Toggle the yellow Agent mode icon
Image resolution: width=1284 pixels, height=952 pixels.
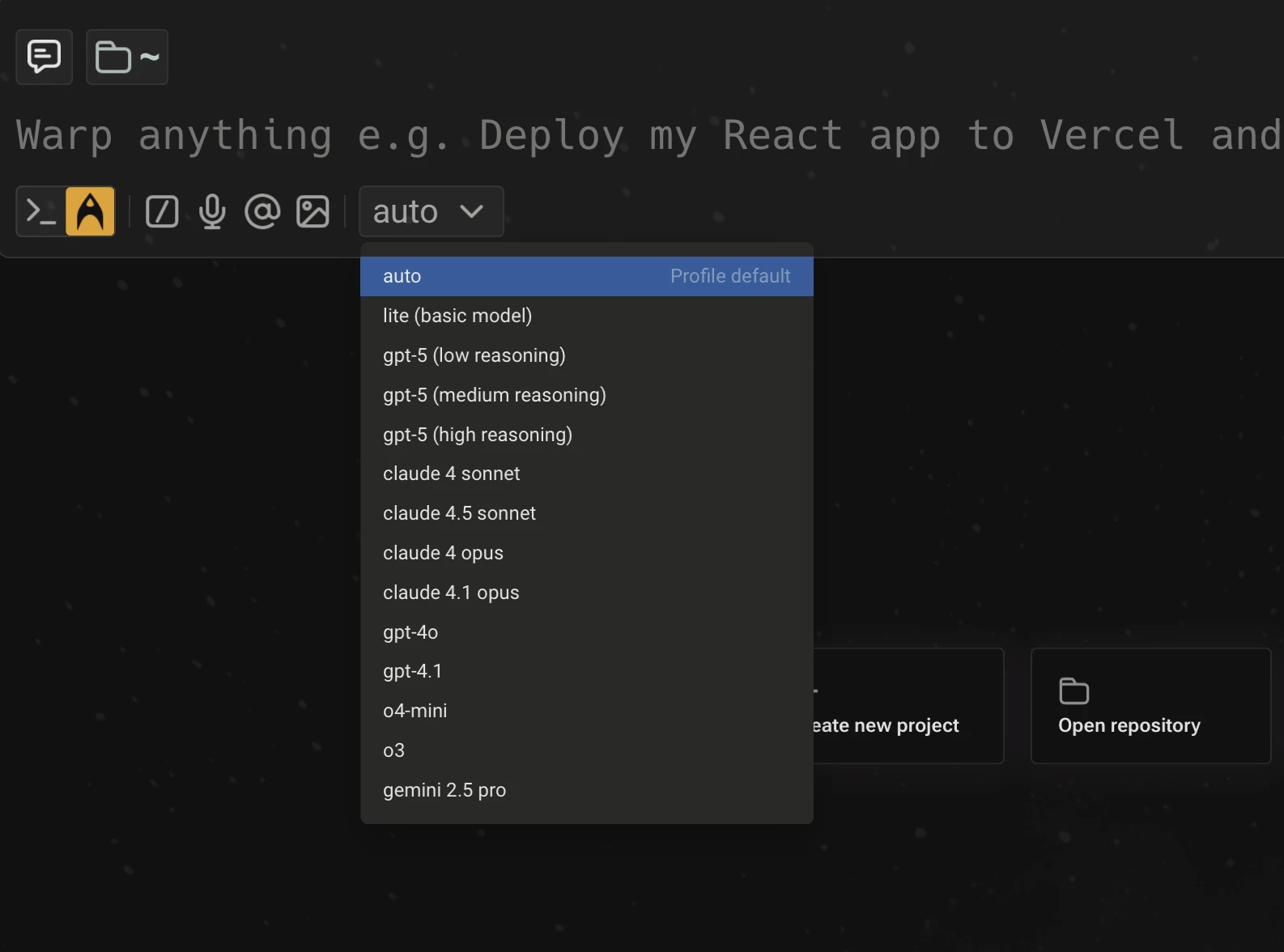tap(90, 211)
